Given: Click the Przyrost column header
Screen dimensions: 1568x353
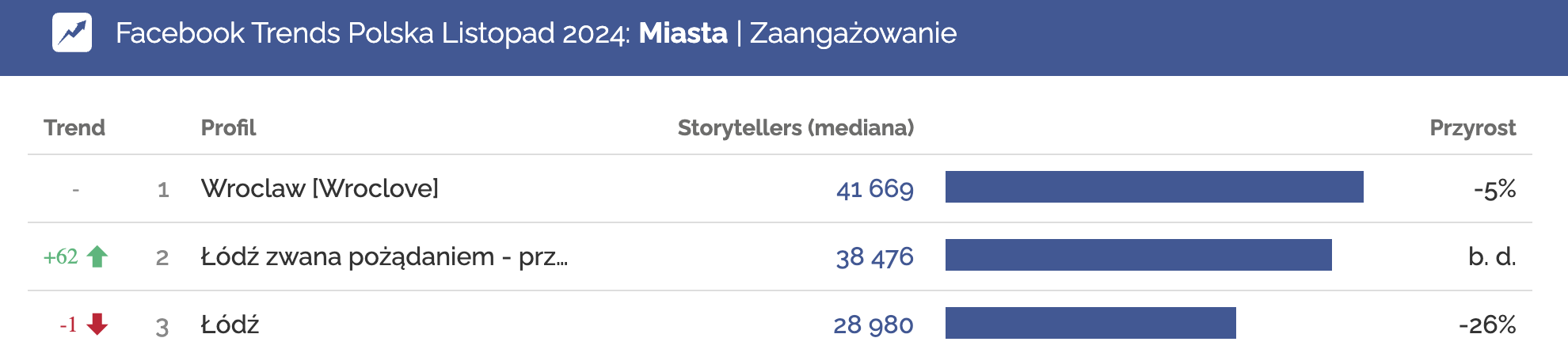Looking at the screenshot, I should pyautogui.click(x=1472, y=127).
